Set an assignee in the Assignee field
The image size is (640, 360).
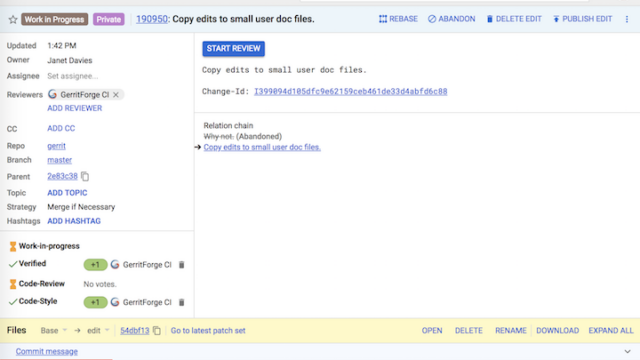73,76
